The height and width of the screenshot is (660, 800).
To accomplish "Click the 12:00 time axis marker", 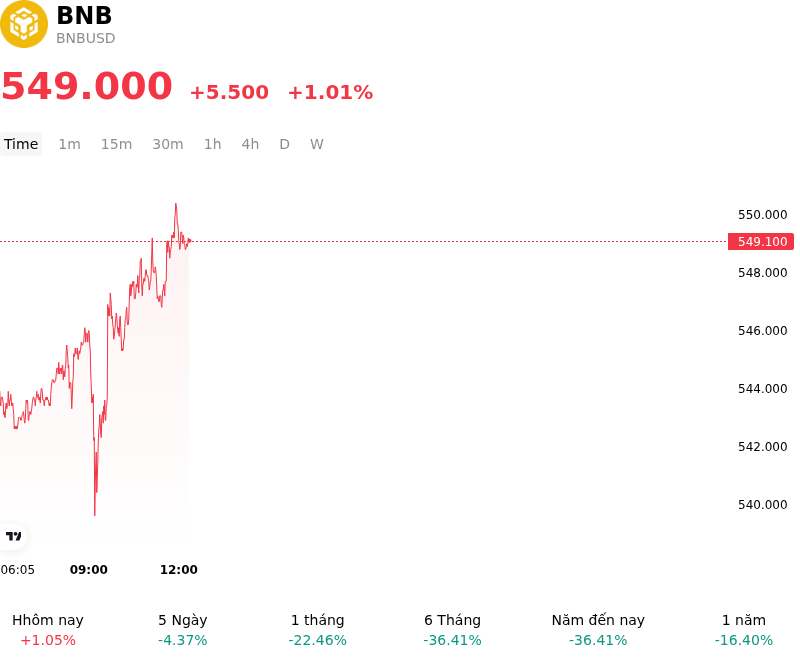I will (x=179, y=570).
